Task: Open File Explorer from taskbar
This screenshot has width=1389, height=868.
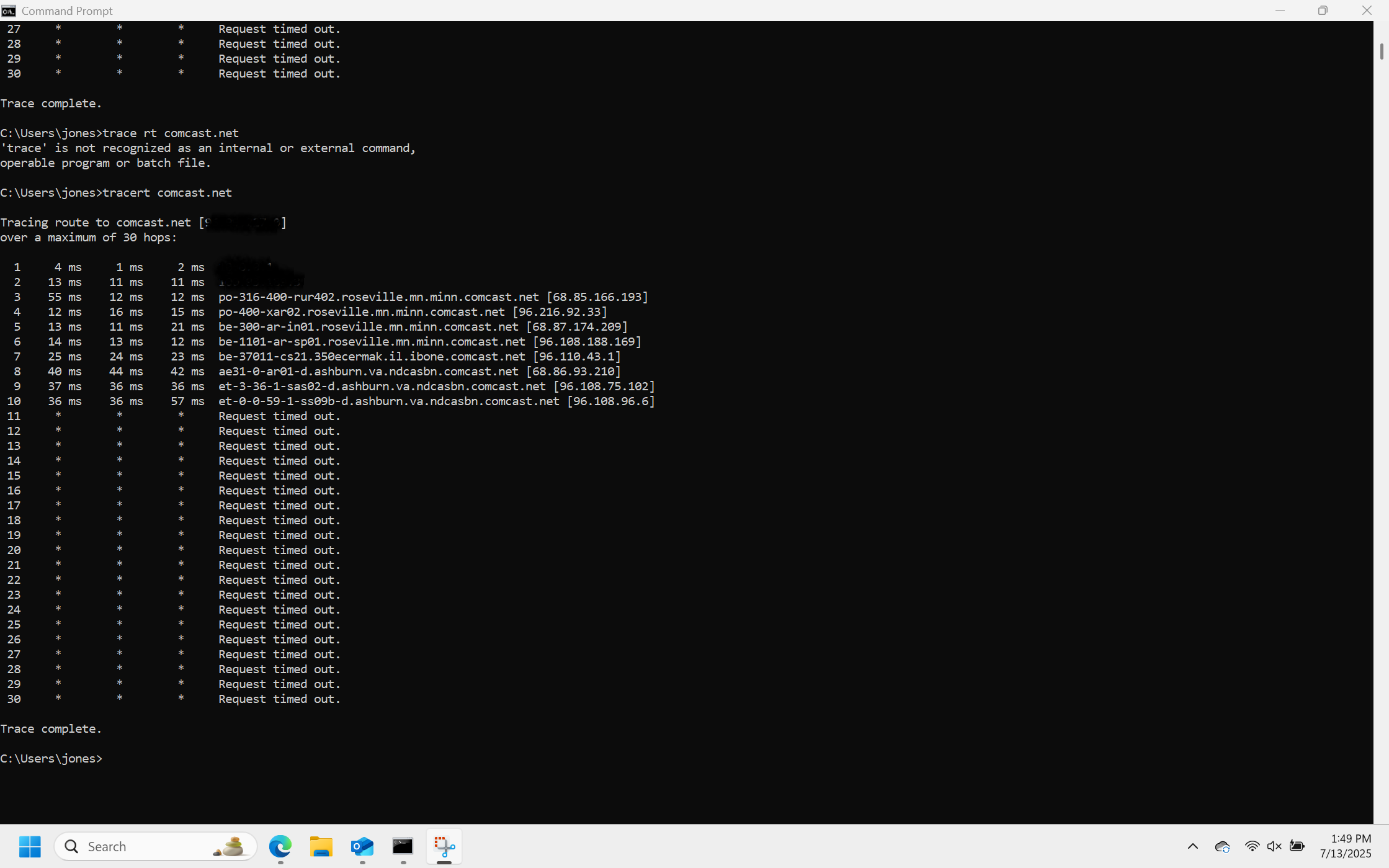Action: [321, 846]
